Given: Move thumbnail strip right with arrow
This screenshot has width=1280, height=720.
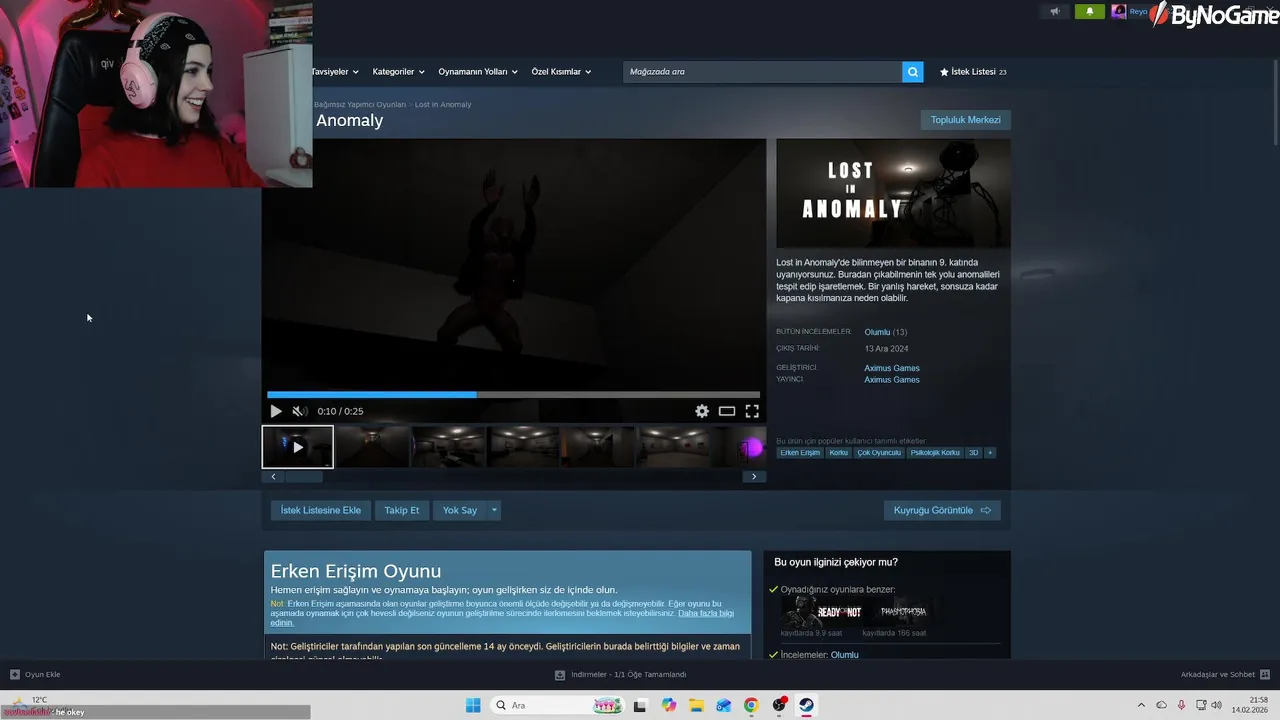Looking at the screenshot, I should pyautogui.click(x=754, y=477).
